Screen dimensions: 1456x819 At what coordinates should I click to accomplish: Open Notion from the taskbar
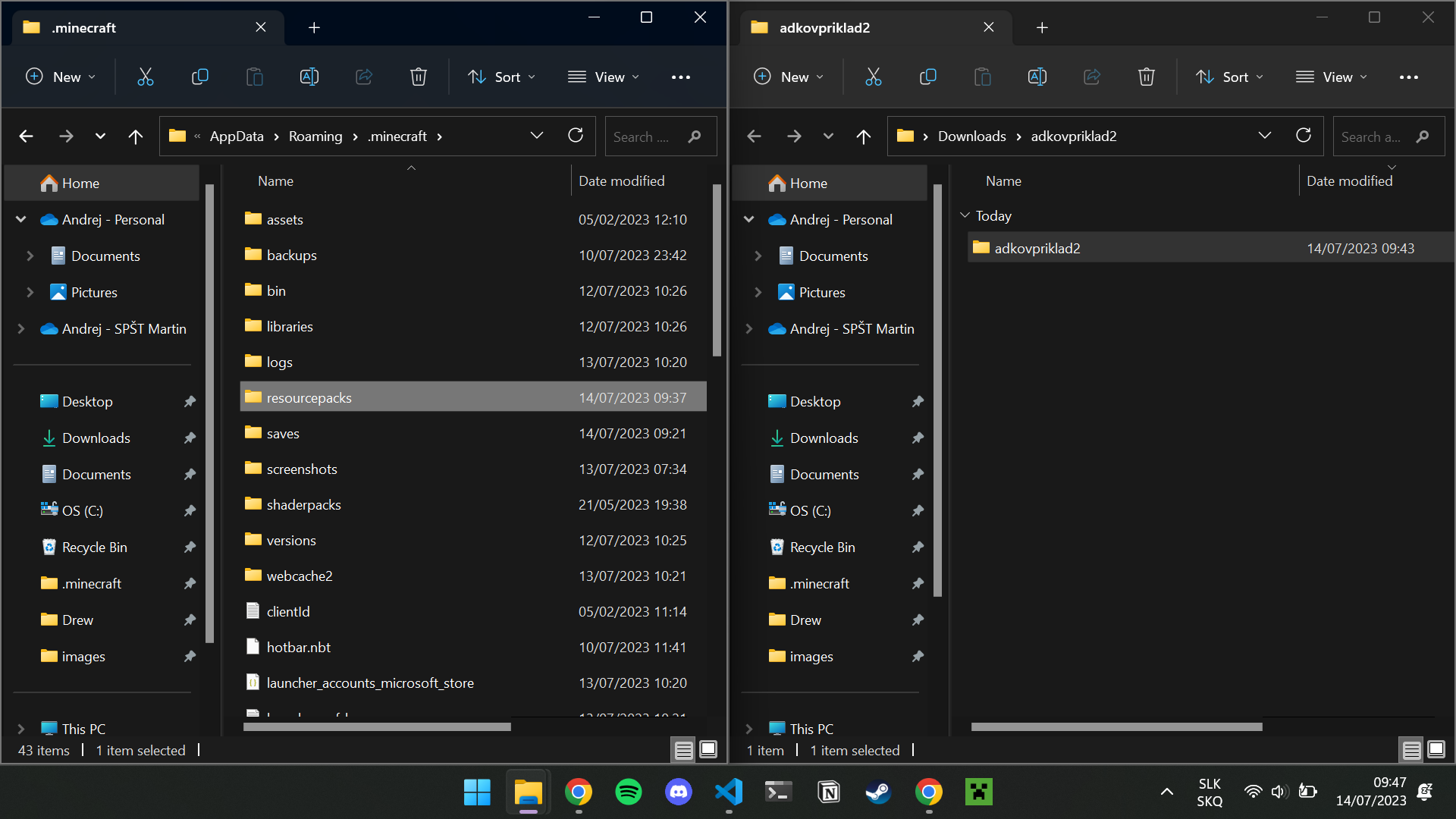828,792
